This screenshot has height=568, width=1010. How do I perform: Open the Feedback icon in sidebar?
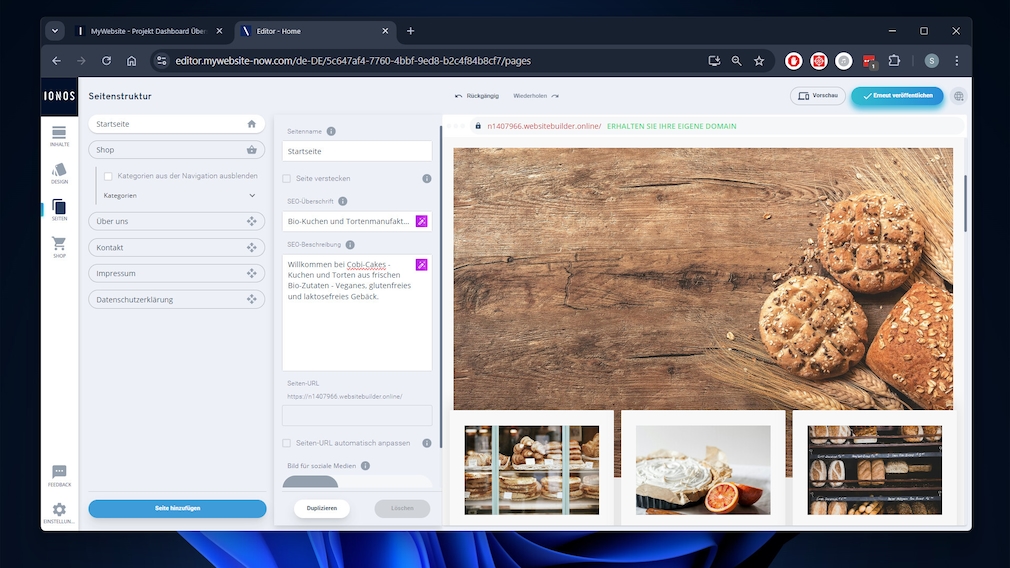point(59,475)
